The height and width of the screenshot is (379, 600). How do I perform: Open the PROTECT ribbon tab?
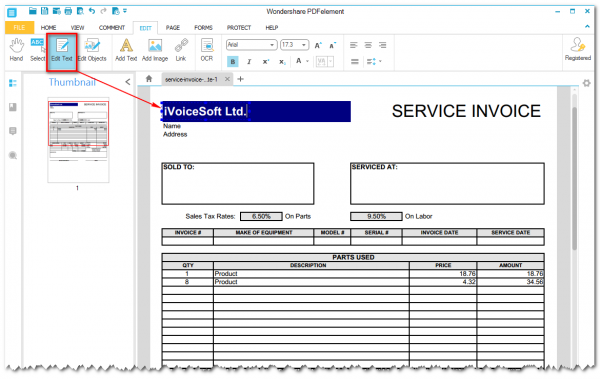(239, 28)
